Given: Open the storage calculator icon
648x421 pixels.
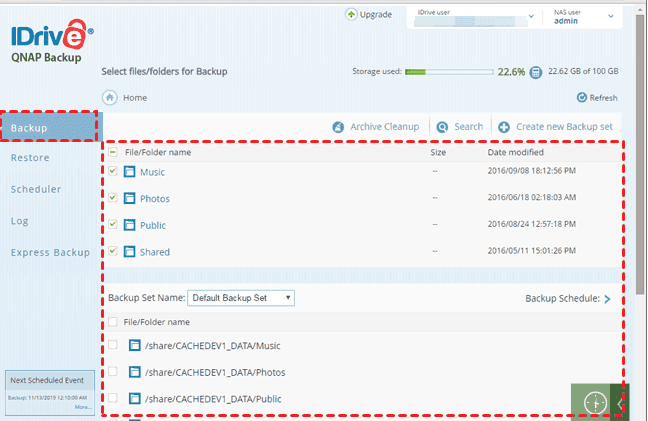Looking at the screenshot, I should coord(536,72).
